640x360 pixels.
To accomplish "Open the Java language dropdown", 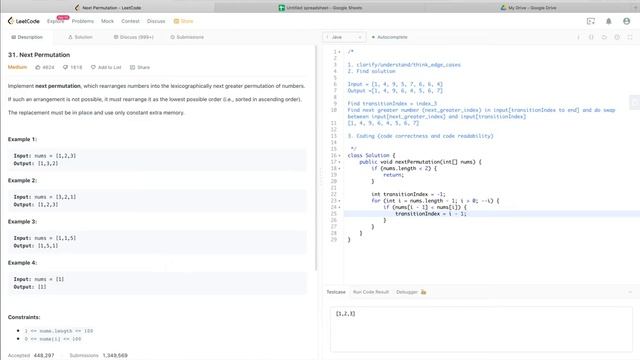I will coord(344,37).
